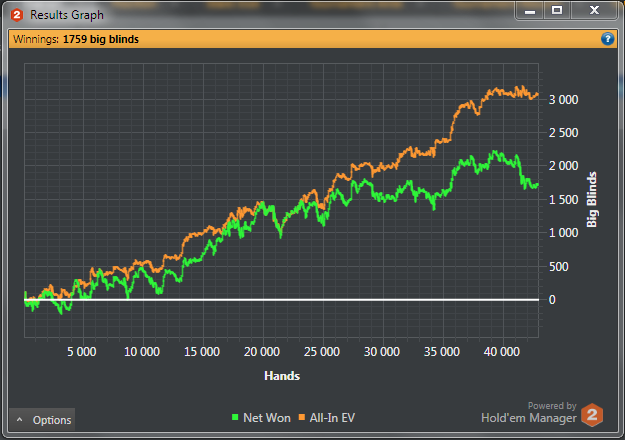Viewport: 625px width, 440px height.
Task: Click the blue help question mark icon
Action: coord(607,39)
